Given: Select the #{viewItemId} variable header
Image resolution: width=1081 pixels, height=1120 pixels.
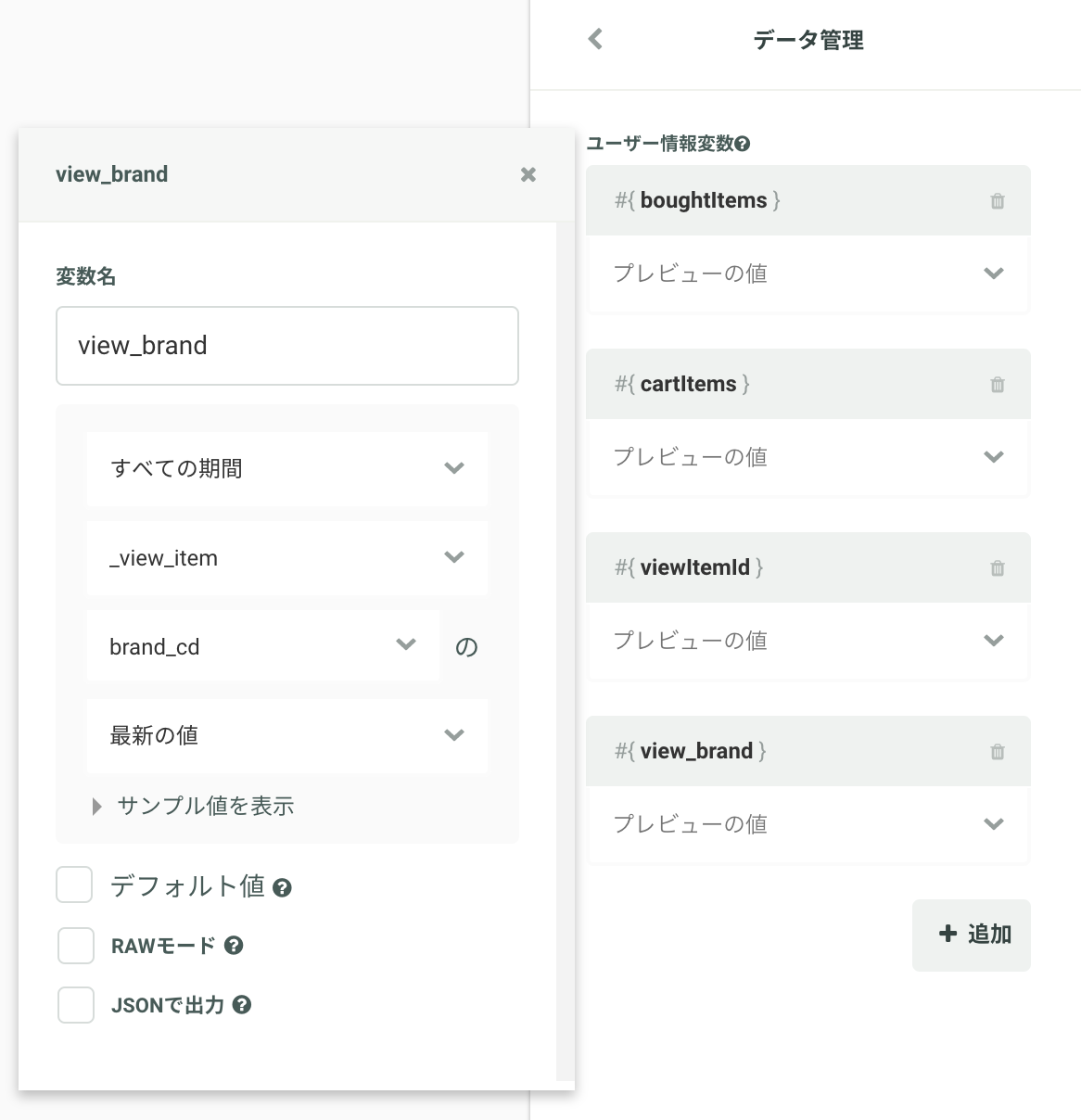Looking at the screenshot, I should pyautogui.click(x=808, y=567).
